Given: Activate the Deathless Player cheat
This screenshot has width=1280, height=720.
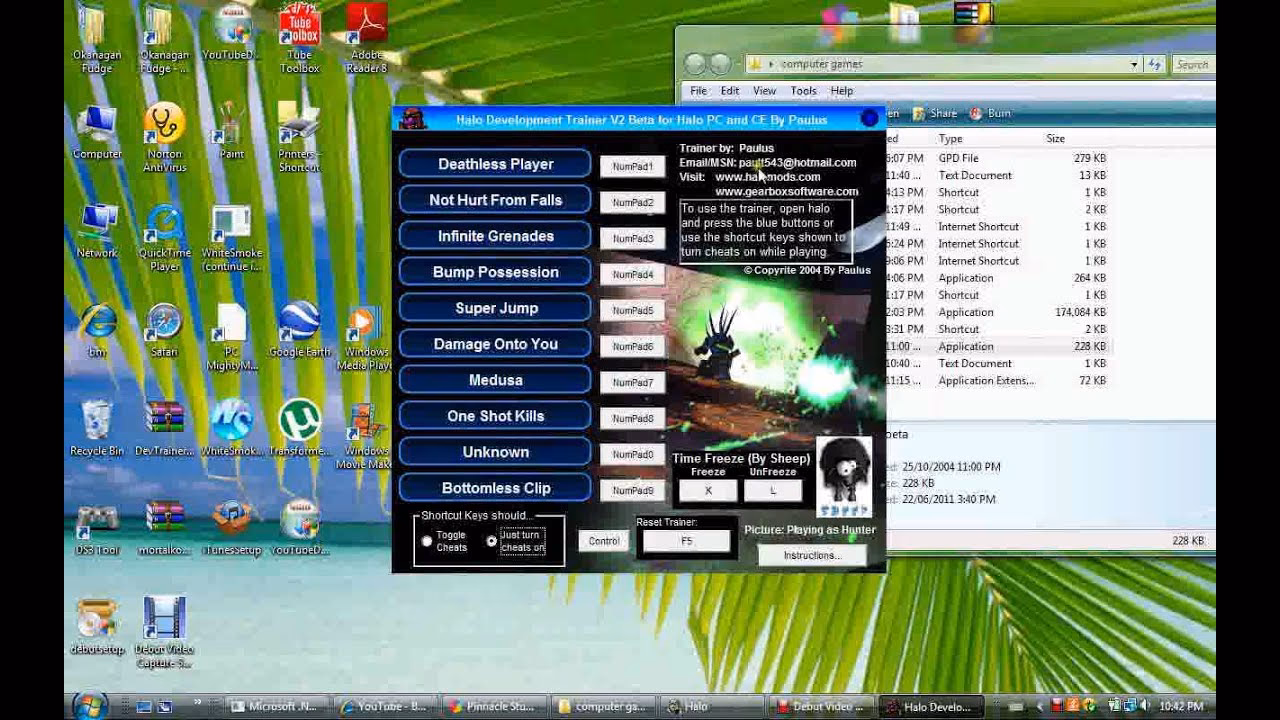Looking at the screenshot, I should (496, 164).
